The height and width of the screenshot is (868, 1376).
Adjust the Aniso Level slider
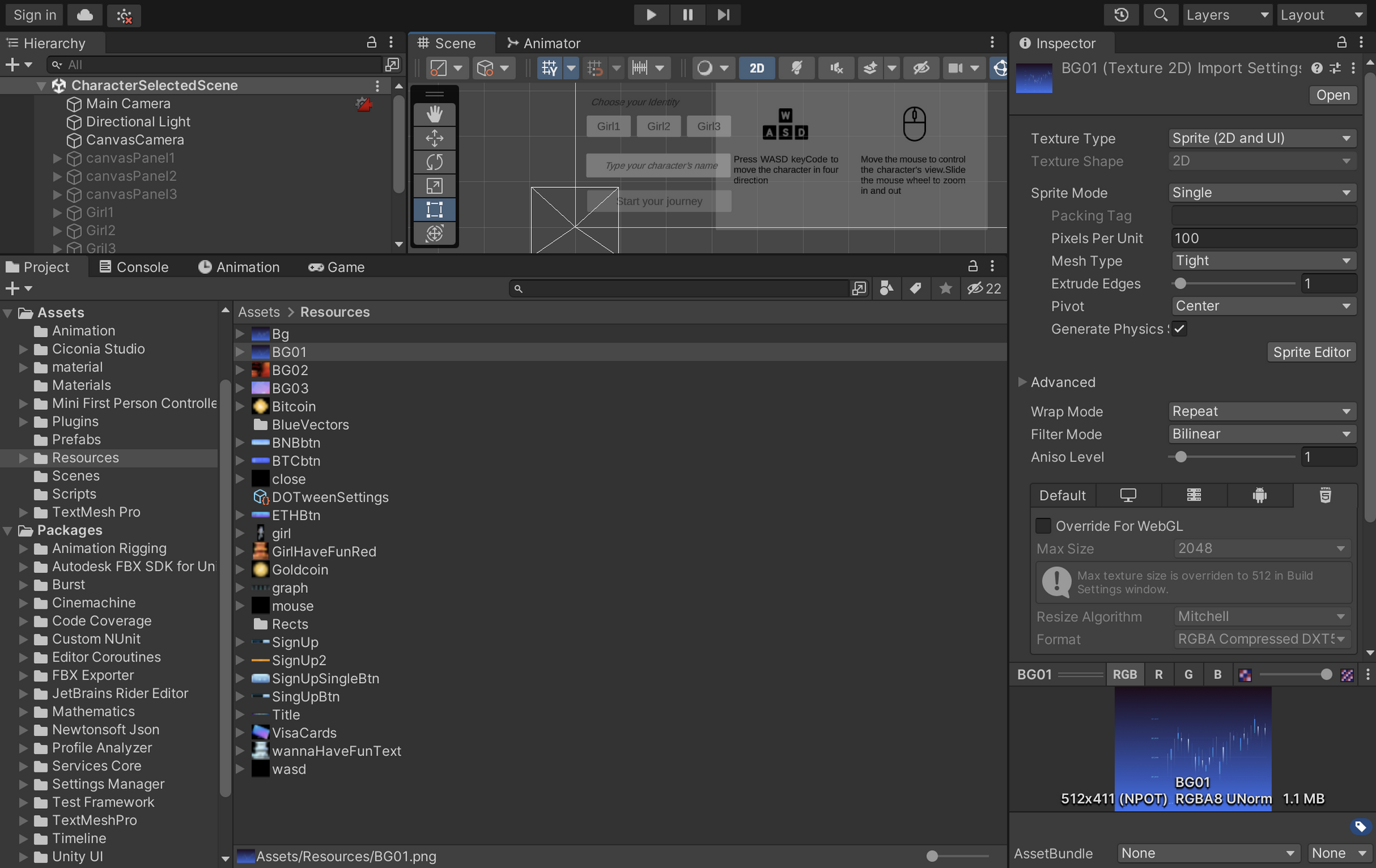pyautogui.click(x=1181, y=457)
